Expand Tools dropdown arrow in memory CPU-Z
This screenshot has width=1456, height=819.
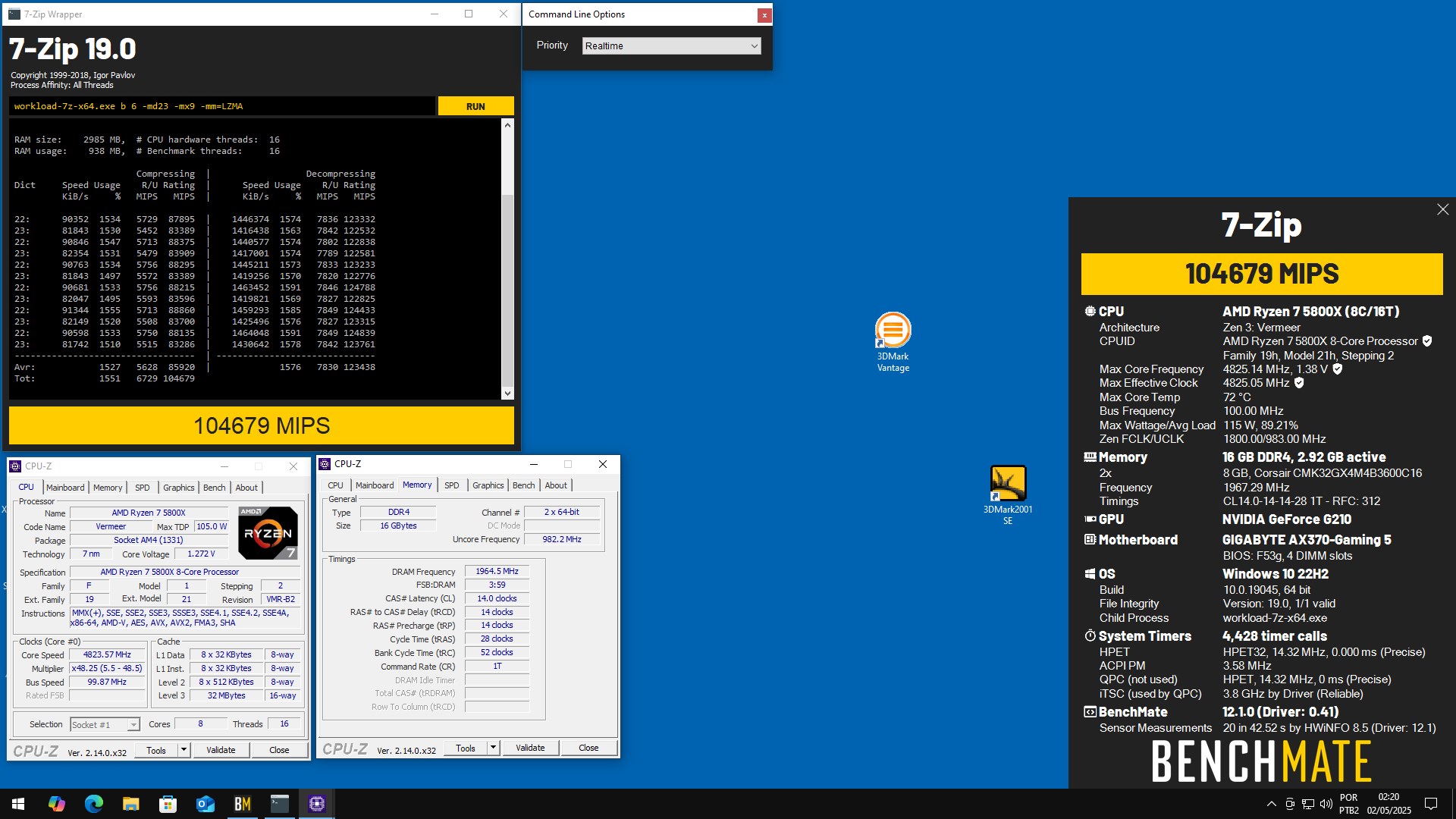point(492,748)
